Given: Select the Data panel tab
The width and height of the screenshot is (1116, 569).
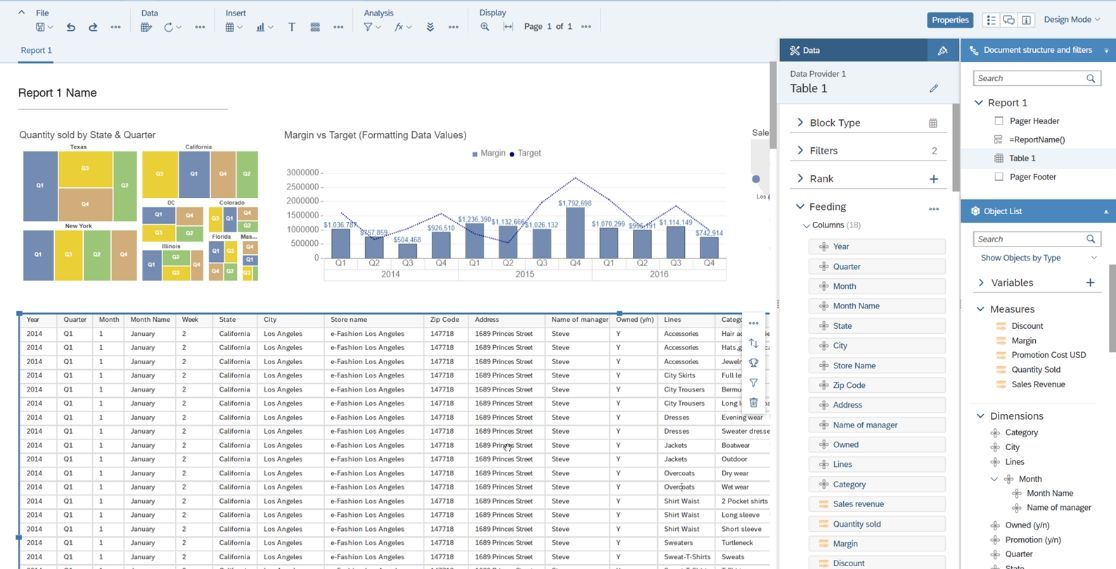Looking at the screenshot, I should click(853, 51).
